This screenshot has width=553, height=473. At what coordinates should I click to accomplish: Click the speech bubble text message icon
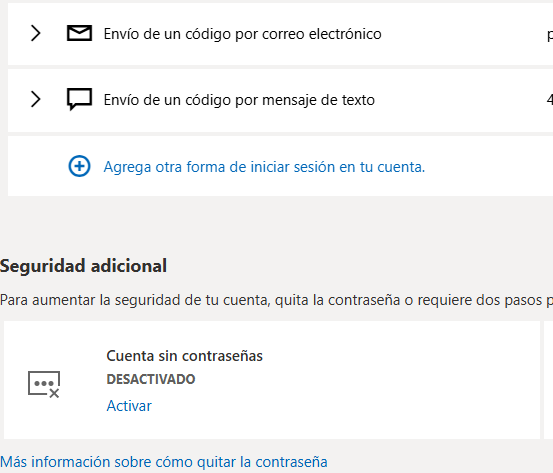pyautogui.click(x=79, y=99)
